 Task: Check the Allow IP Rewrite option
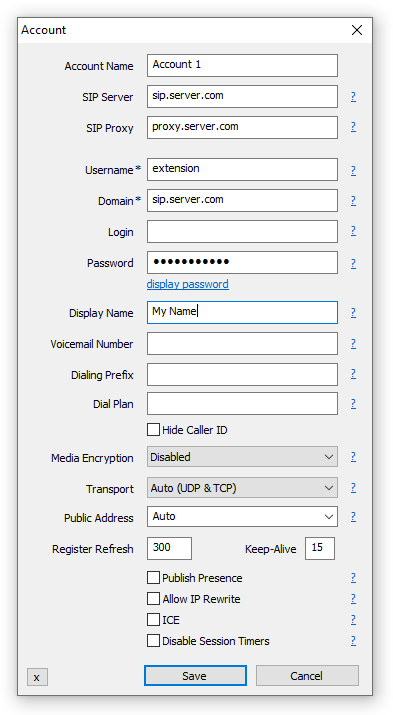(154, 599)
